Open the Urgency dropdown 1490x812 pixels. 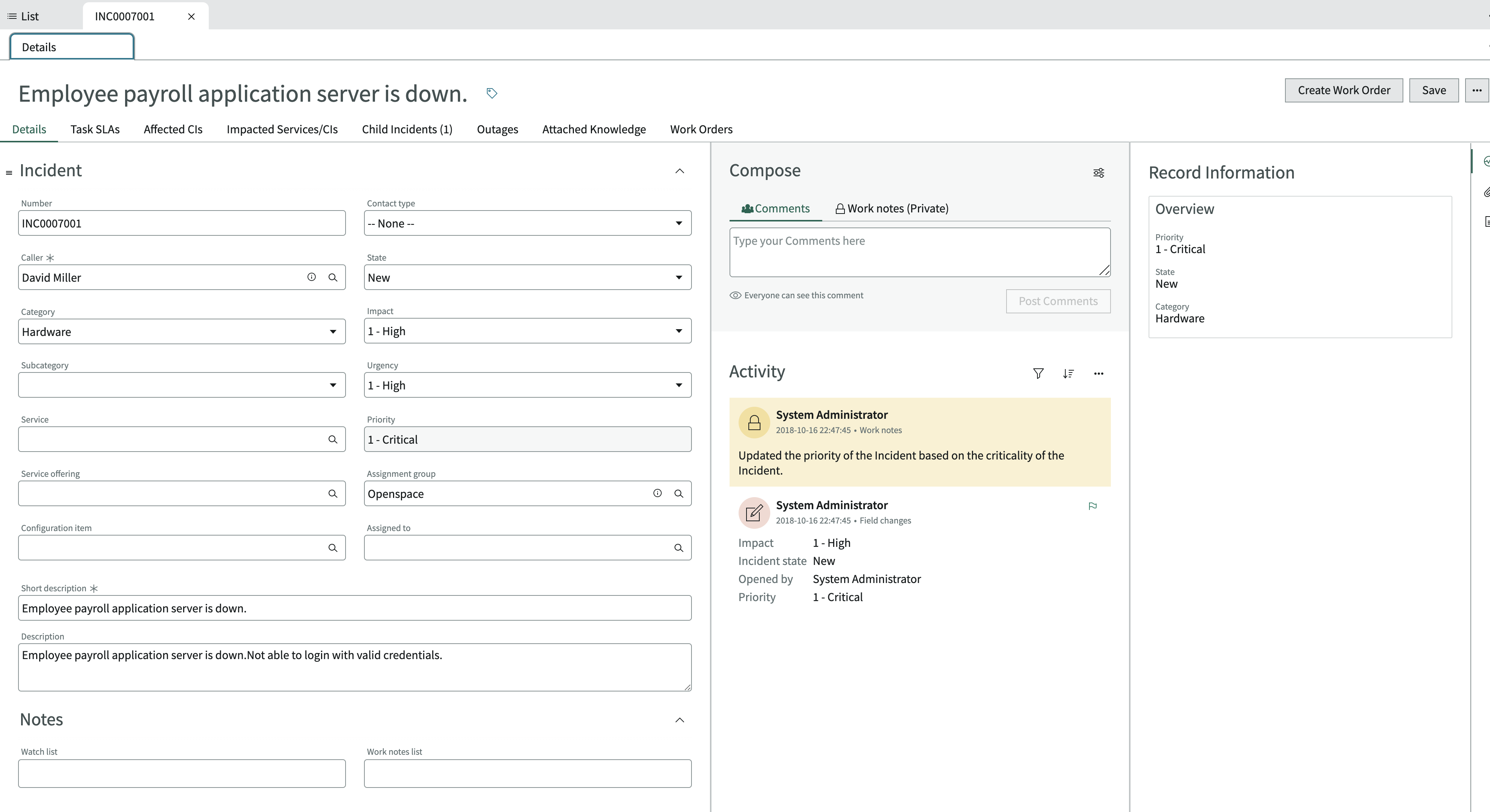coord(528,386)
